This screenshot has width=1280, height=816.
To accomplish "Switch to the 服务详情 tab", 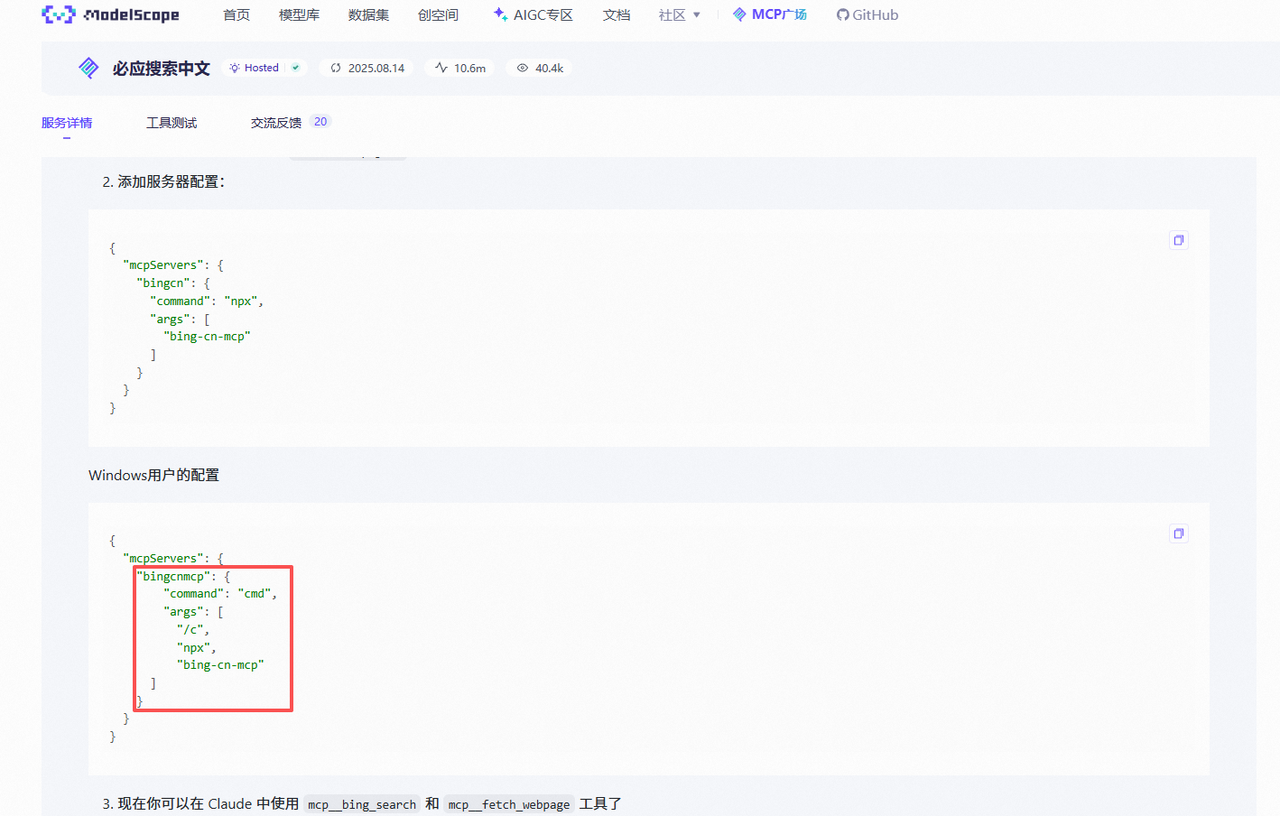I will [66, 123].
